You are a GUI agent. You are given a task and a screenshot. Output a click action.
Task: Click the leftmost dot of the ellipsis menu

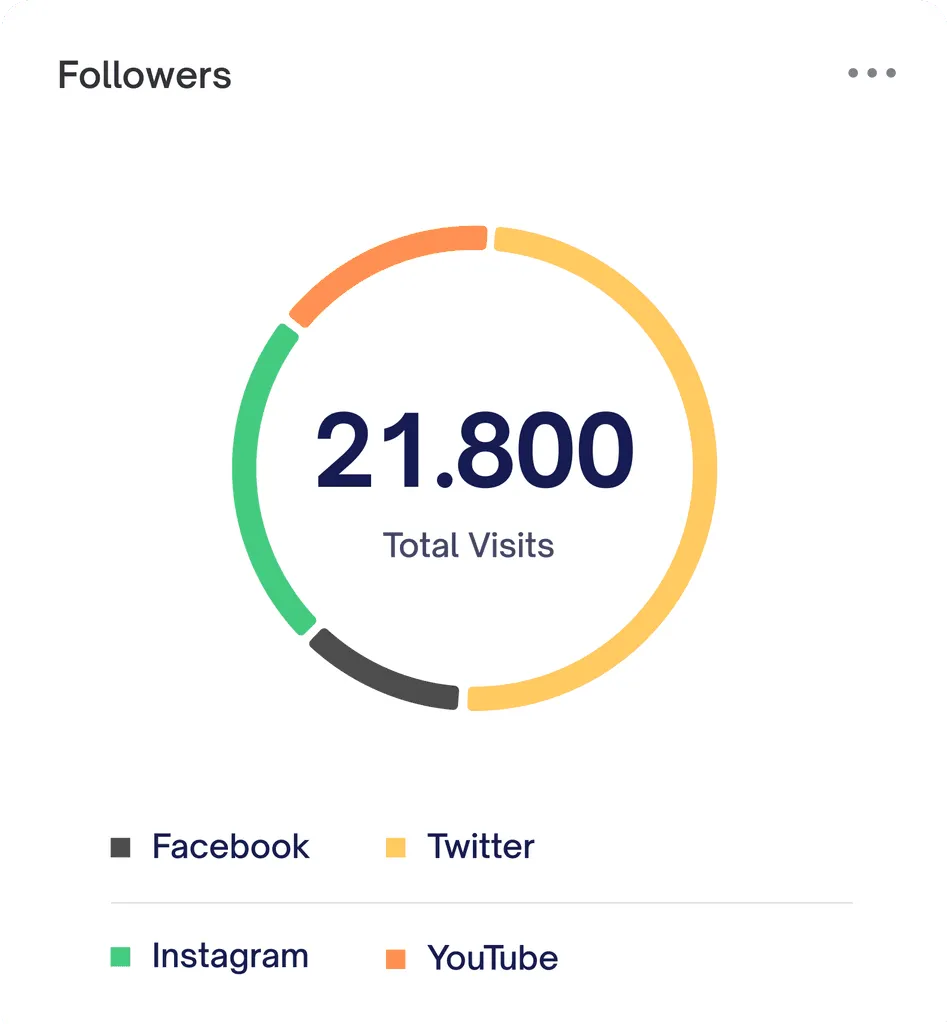pyautogui.click(x=853, y=73)
